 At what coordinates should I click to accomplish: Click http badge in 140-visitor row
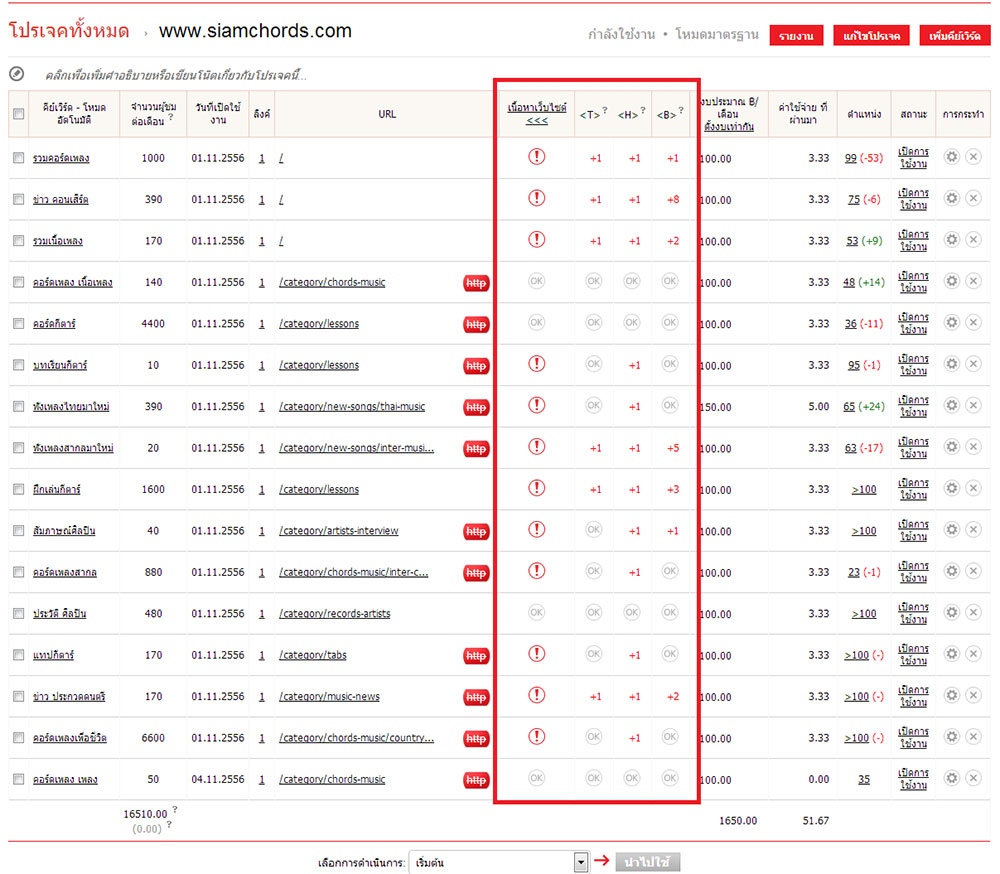476,283
